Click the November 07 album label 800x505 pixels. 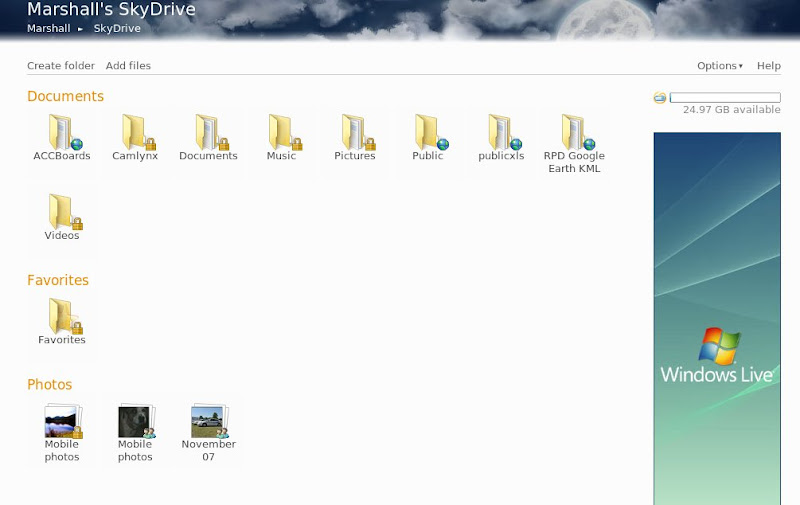[209, 450]
